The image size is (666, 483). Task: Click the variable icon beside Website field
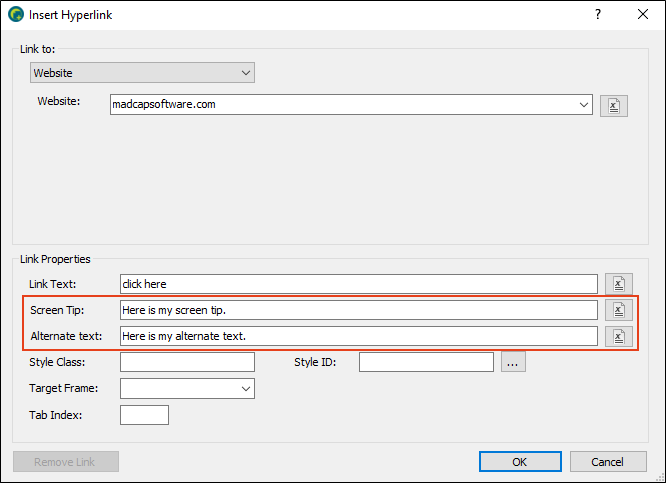tap(613, 106)
